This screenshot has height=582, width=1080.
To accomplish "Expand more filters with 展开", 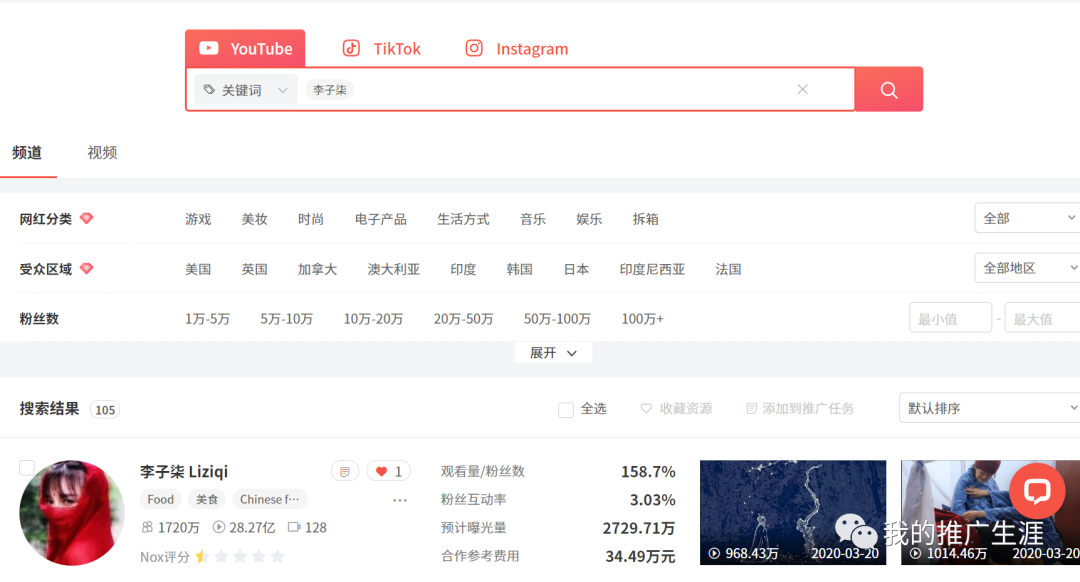I will point(553,353).
